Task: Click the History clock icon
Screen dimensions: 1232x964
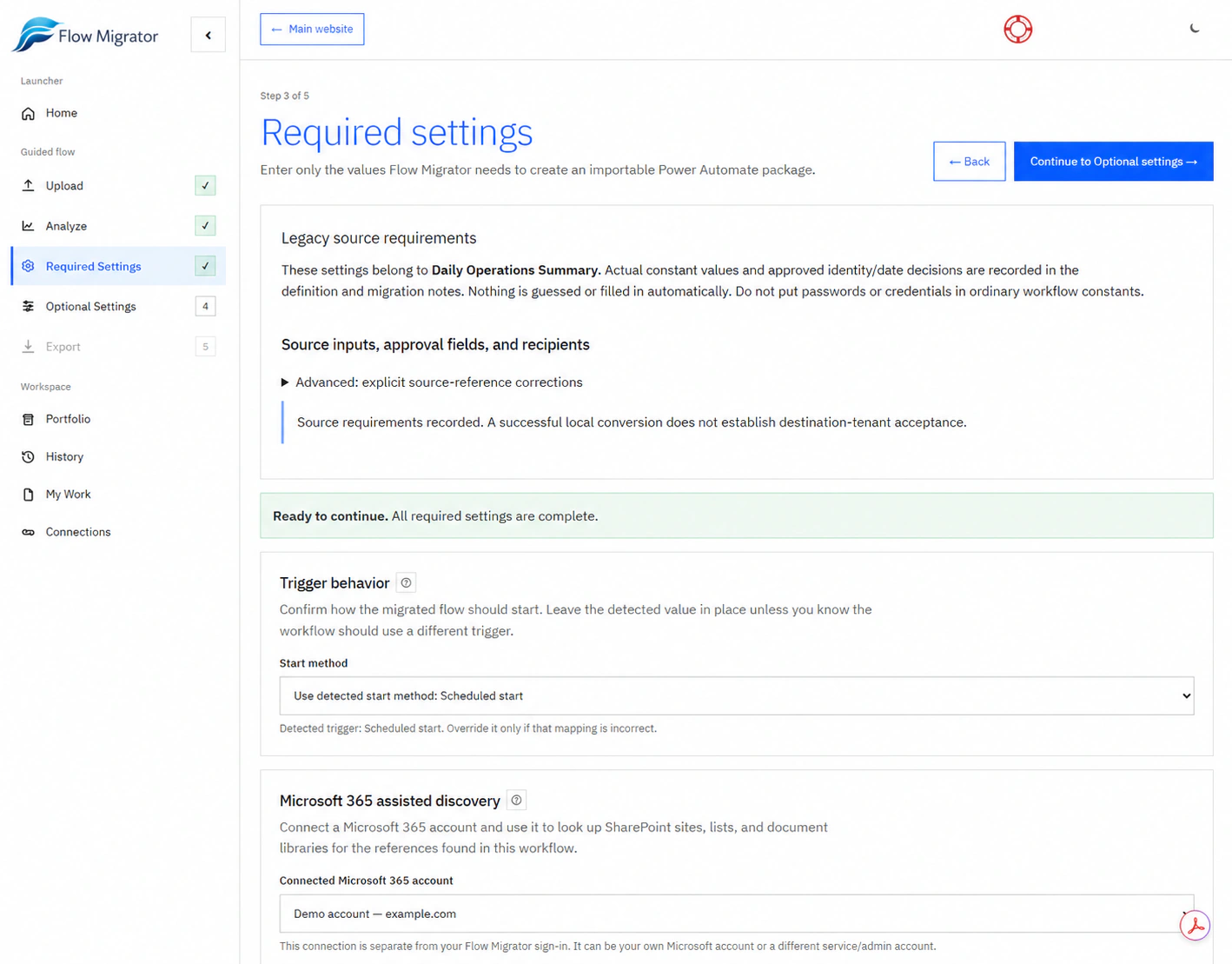Action: [29, 457]
